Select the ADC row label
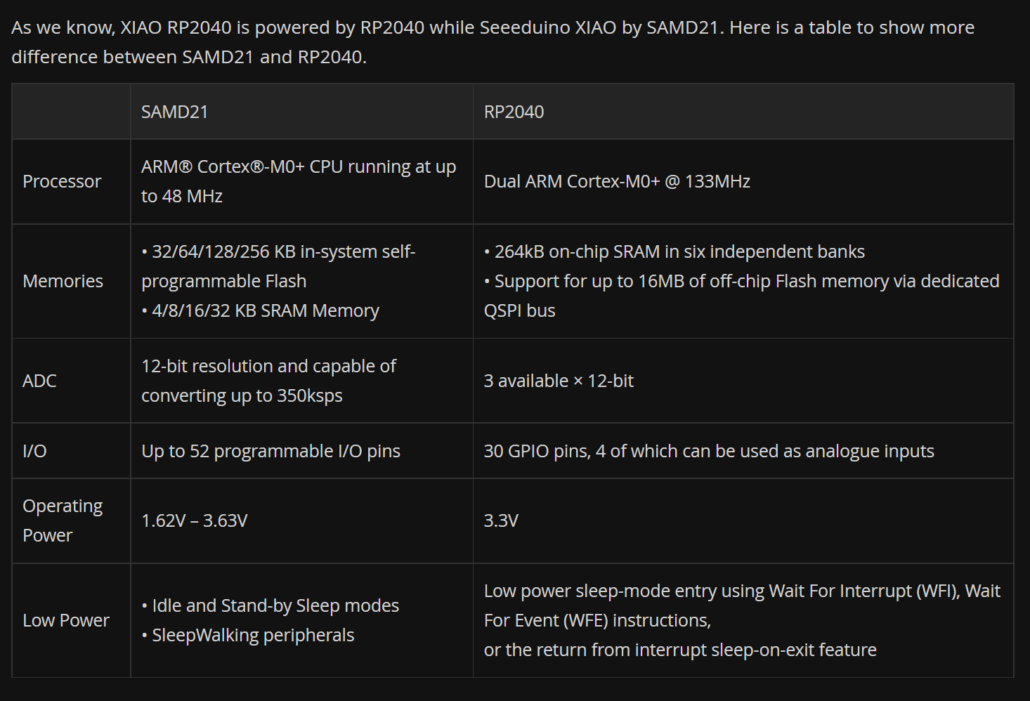Viewport: 1030px width, 701px height. (x=40, y=381)
